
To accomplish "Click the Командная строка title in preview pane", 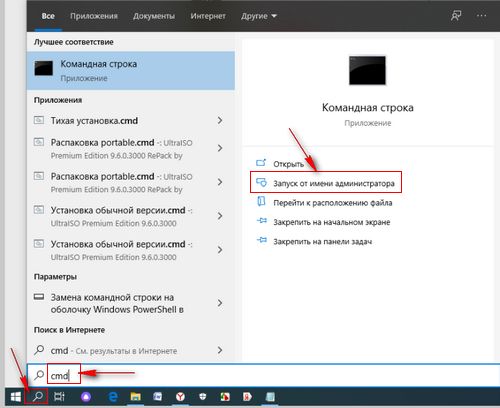I will 368,108.
